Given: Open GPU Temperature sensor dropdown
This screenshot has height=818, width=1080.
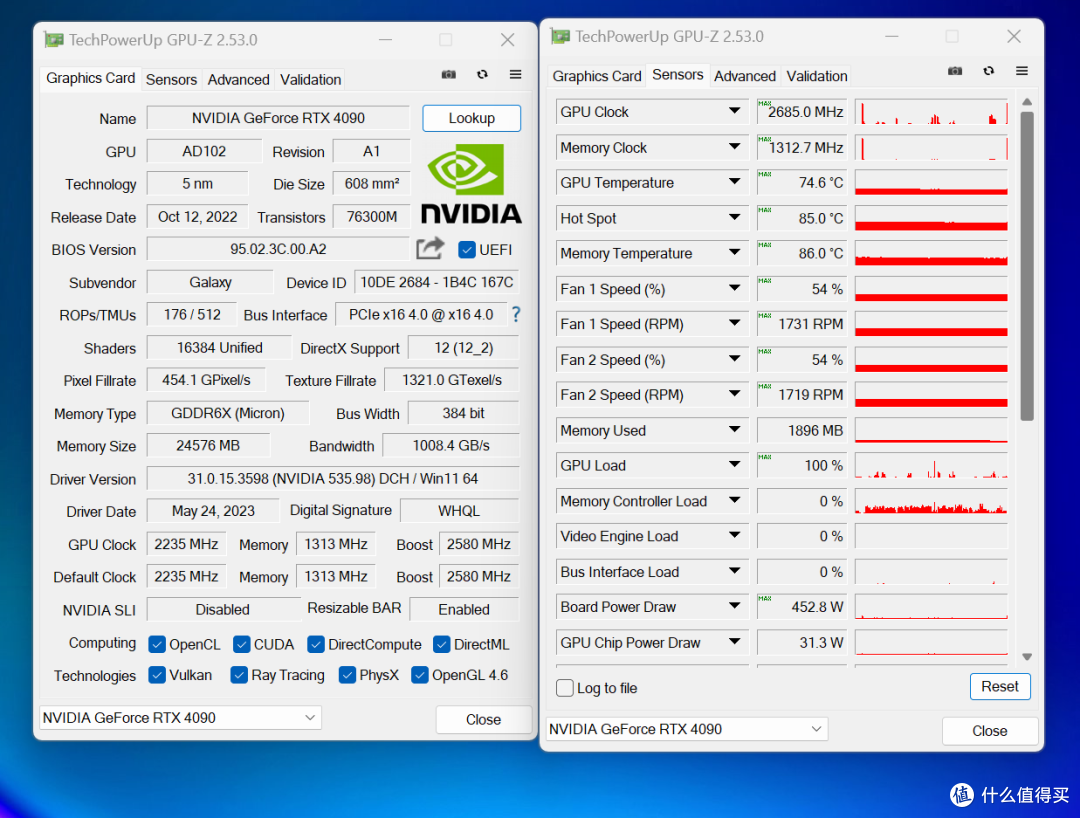Looking at the screenshot, I should click(x=734, y=182).
